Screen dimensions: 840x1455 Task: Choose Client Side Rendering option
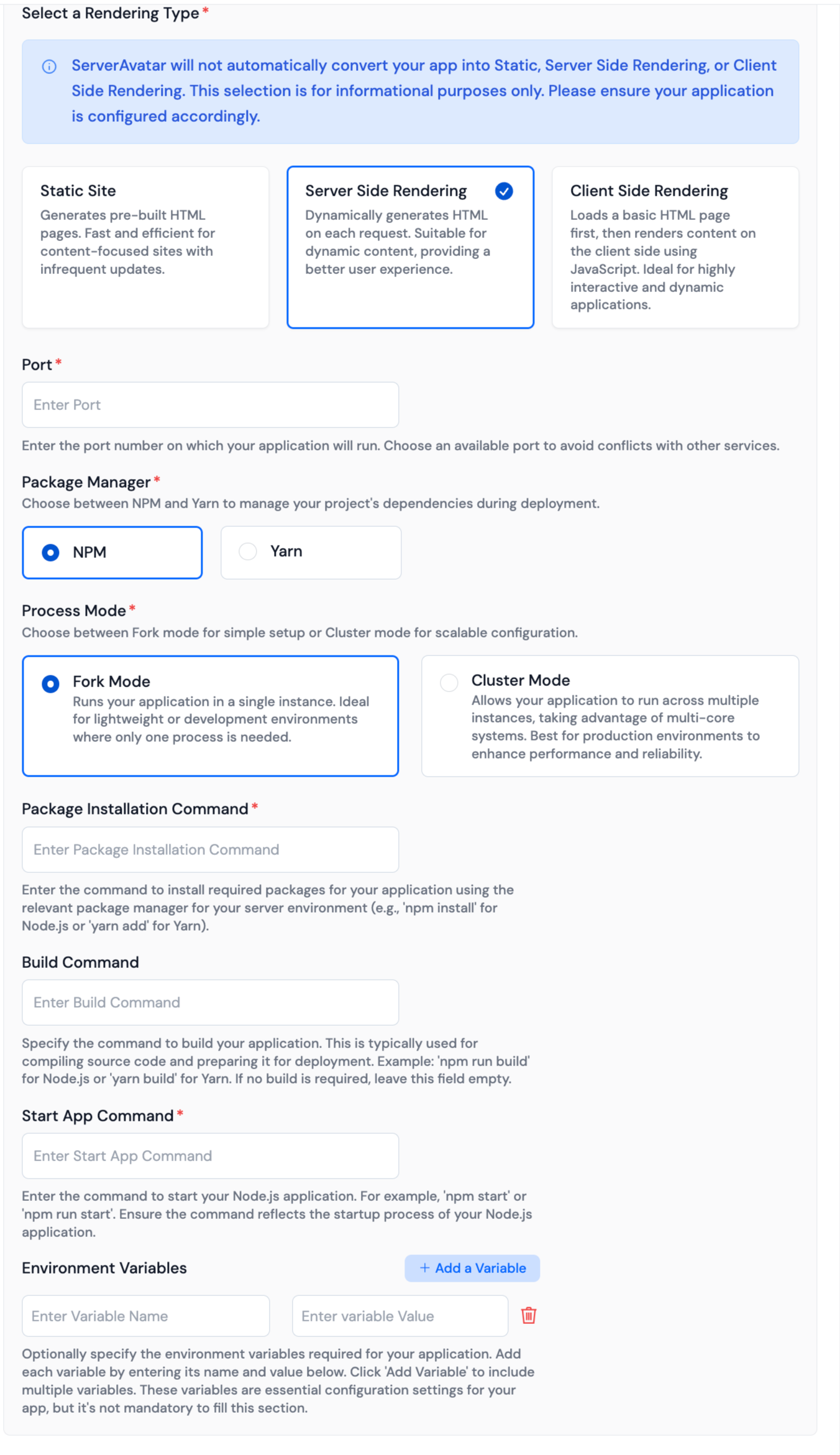[675, 246]
